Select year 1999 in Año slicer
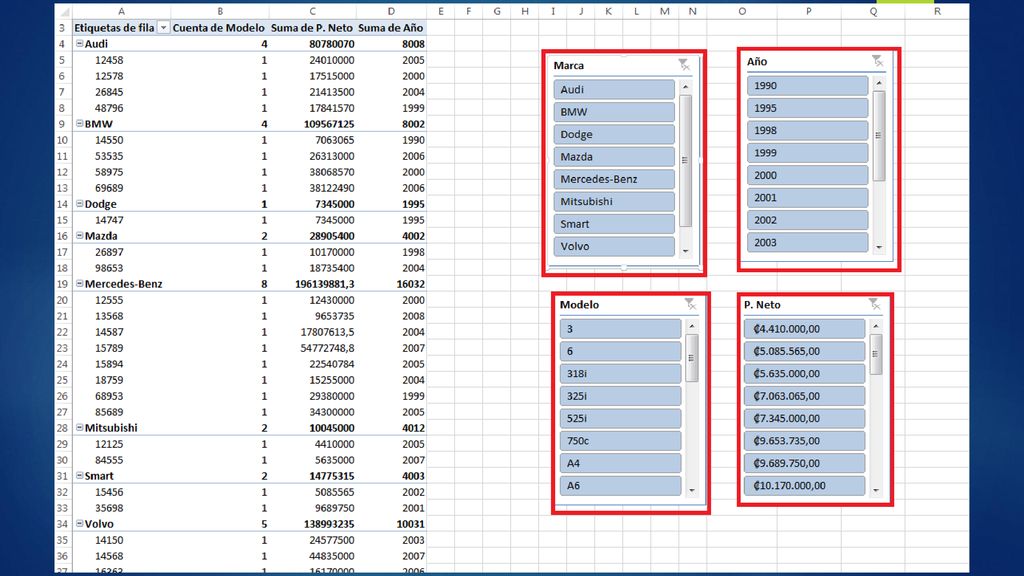 [807, 153]
